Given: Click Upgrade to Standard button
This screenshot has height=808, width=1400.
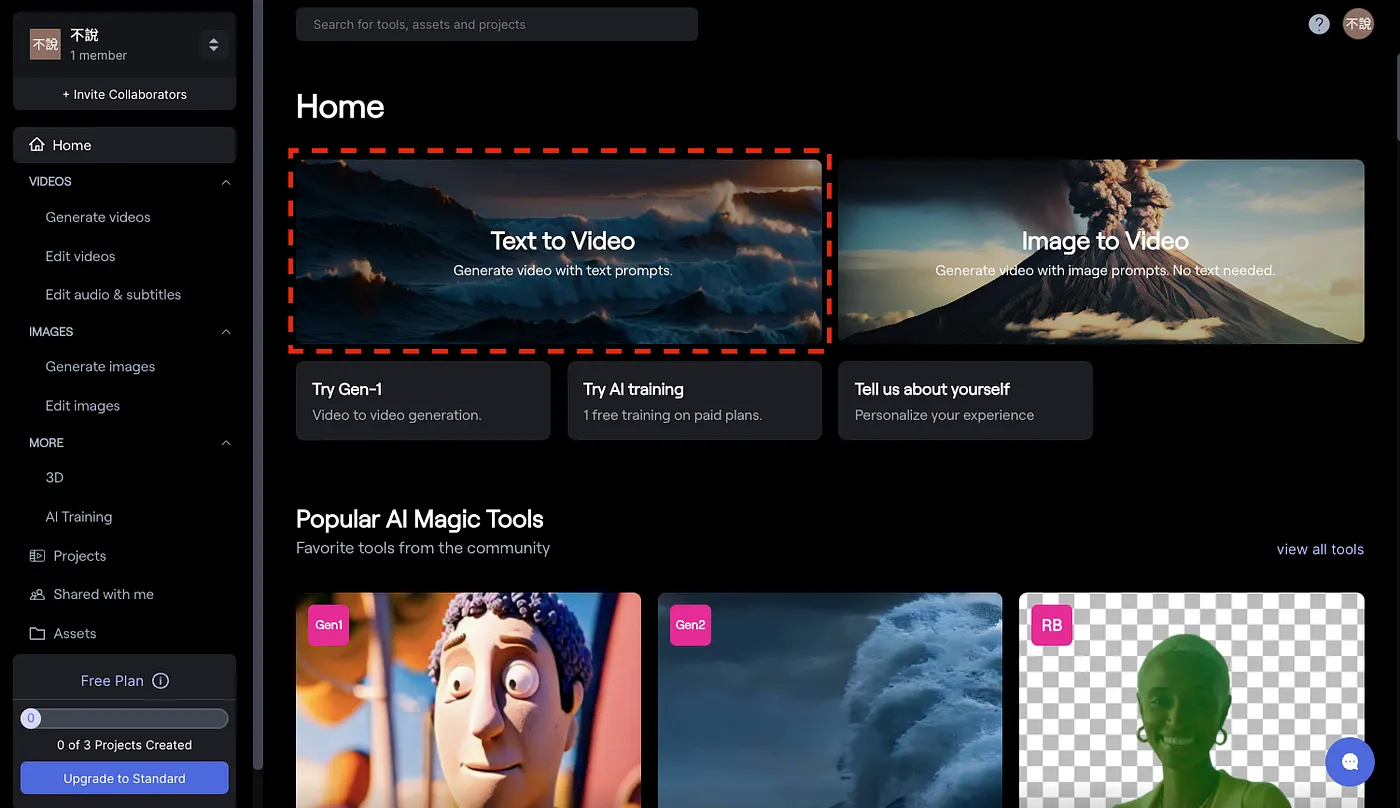Looking at the screenshot, I should point(124,778).
